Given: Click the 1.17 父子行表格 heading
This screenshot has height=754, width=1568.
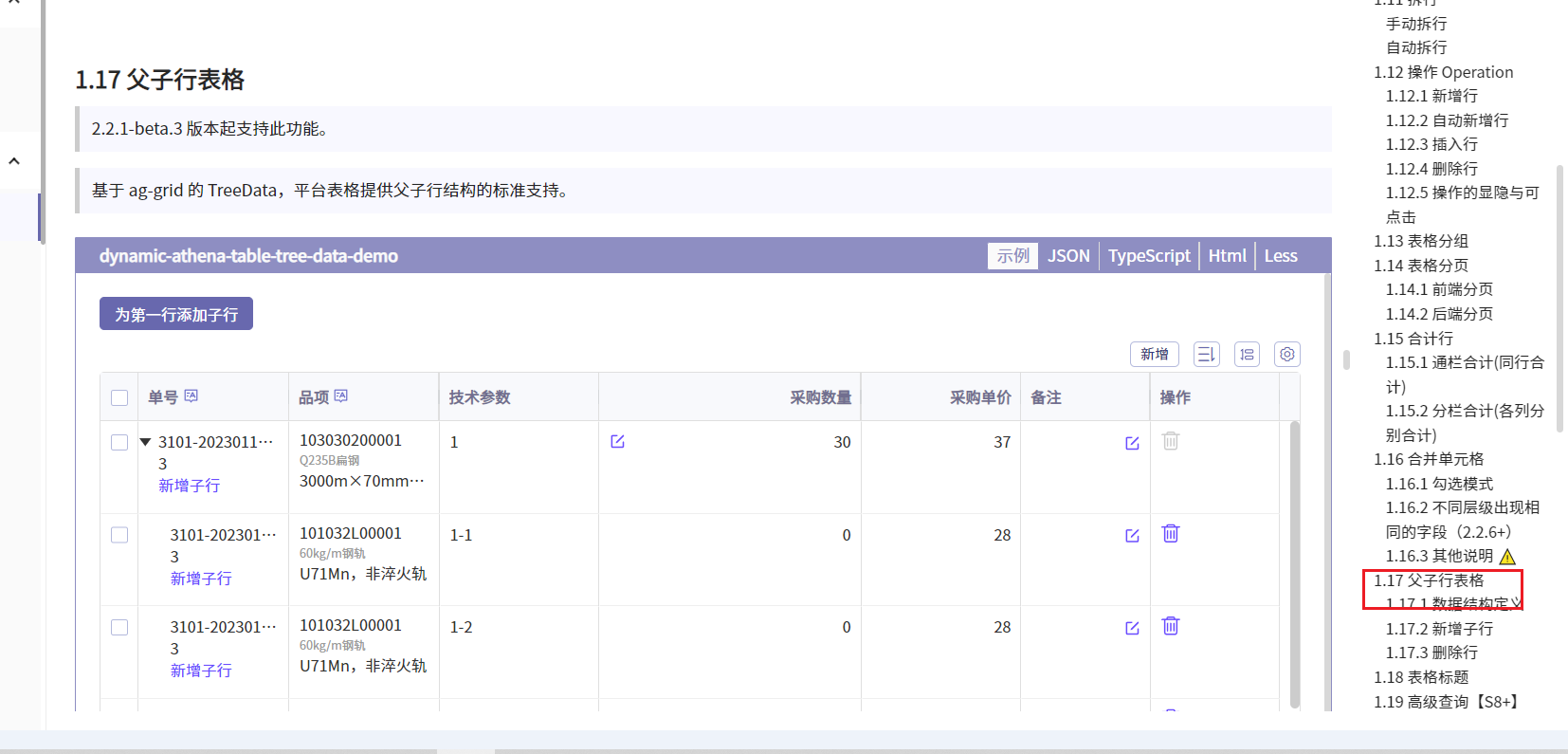Looking at the screenshot, I should point(160,80).
